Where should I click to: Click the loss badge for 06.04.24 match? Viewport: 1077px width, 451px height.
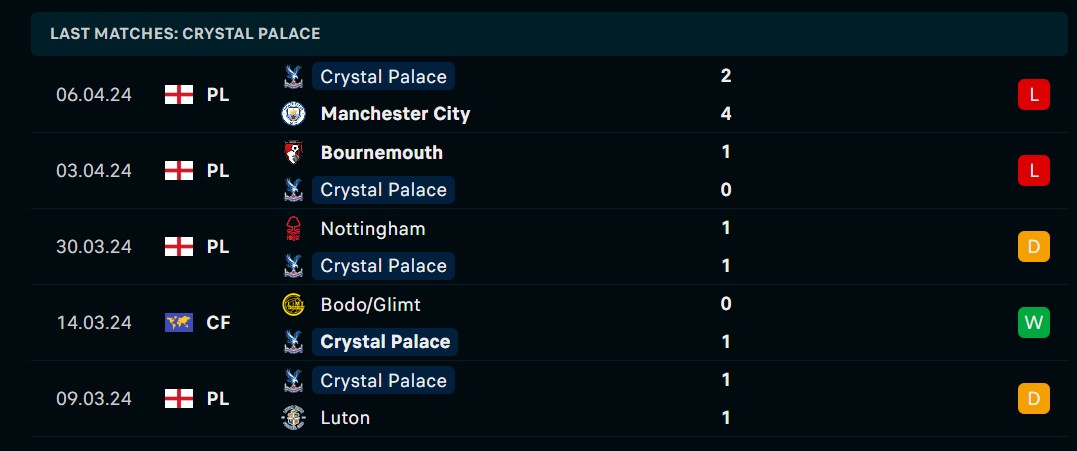click(x=1033, y=95)
